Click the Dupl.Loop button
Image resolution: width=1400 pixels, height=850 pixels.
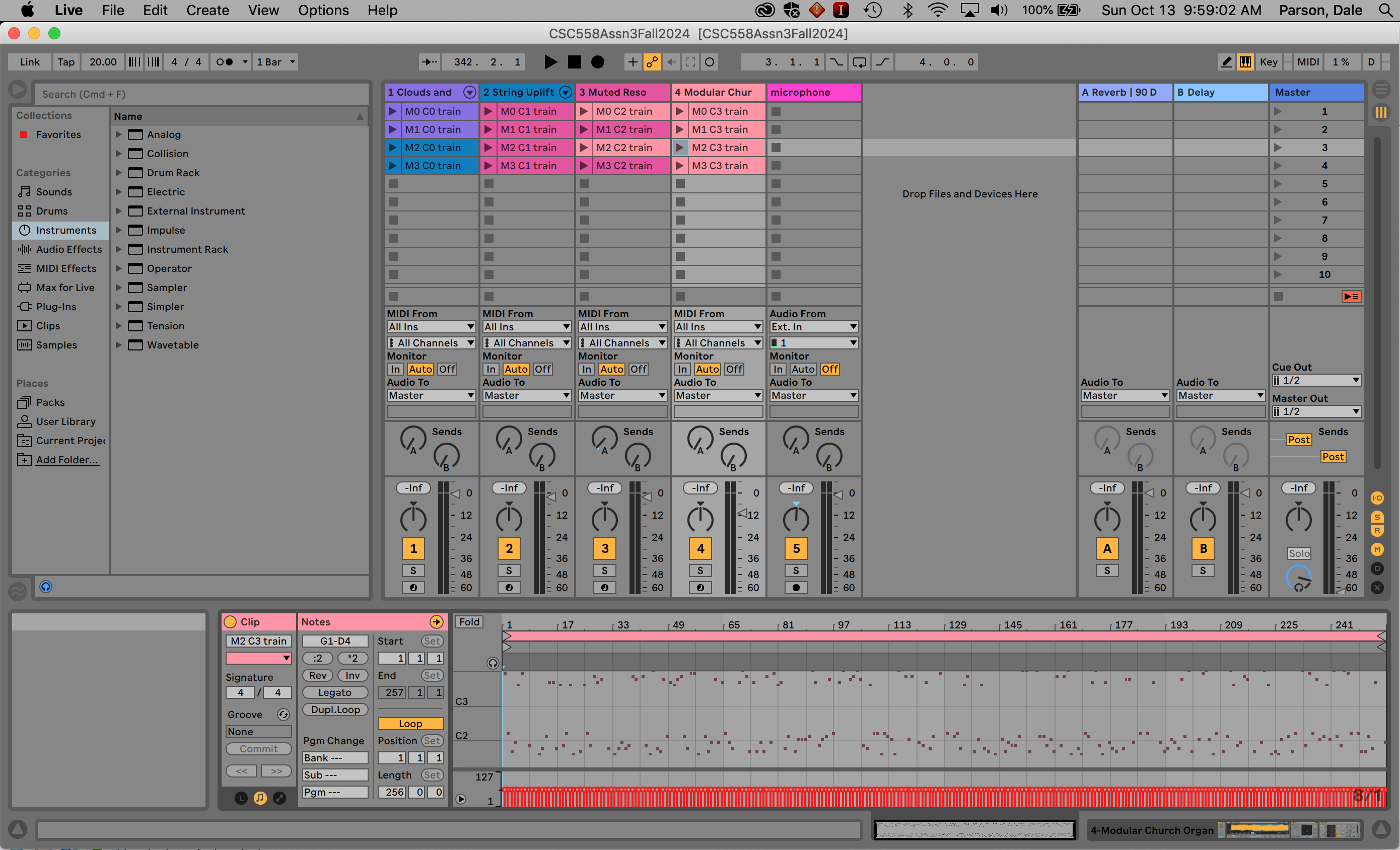coord(335,710)
